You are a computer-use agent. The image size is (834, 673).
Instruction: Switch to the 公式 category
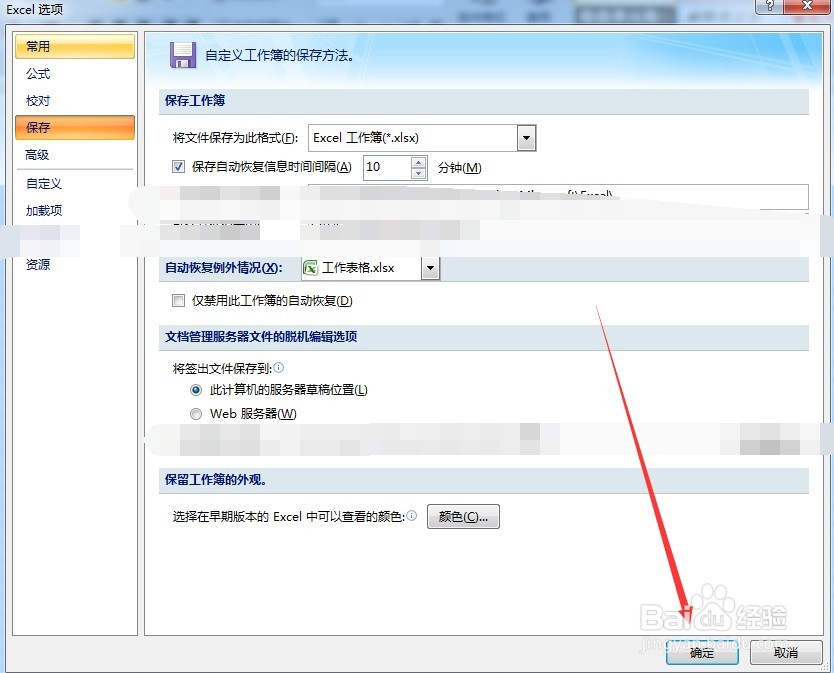[x=38, y=73]
